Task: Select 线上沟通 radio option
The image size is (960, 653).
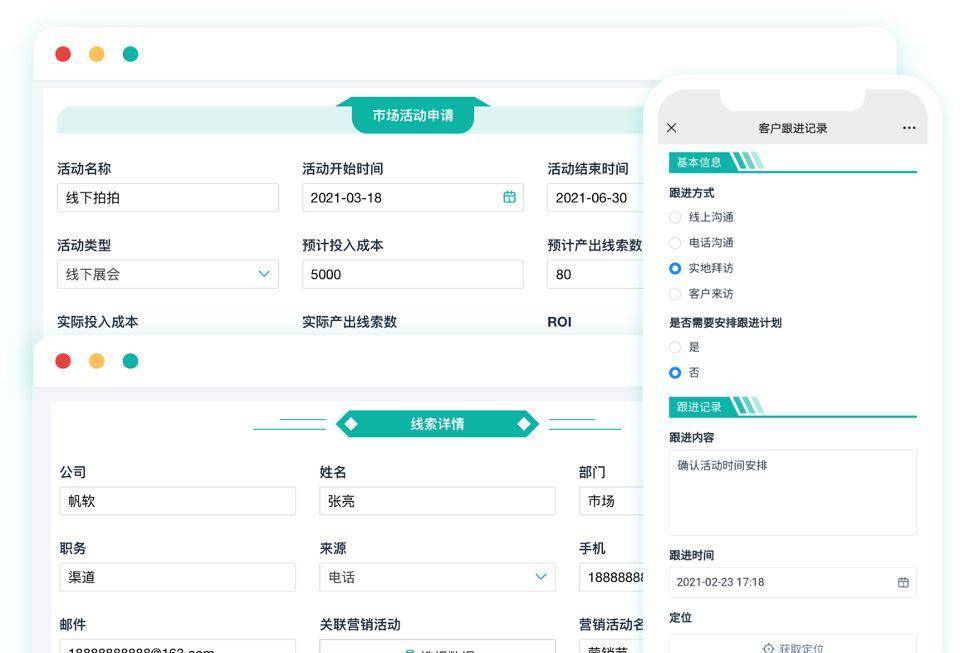Action: coord(675,217)
